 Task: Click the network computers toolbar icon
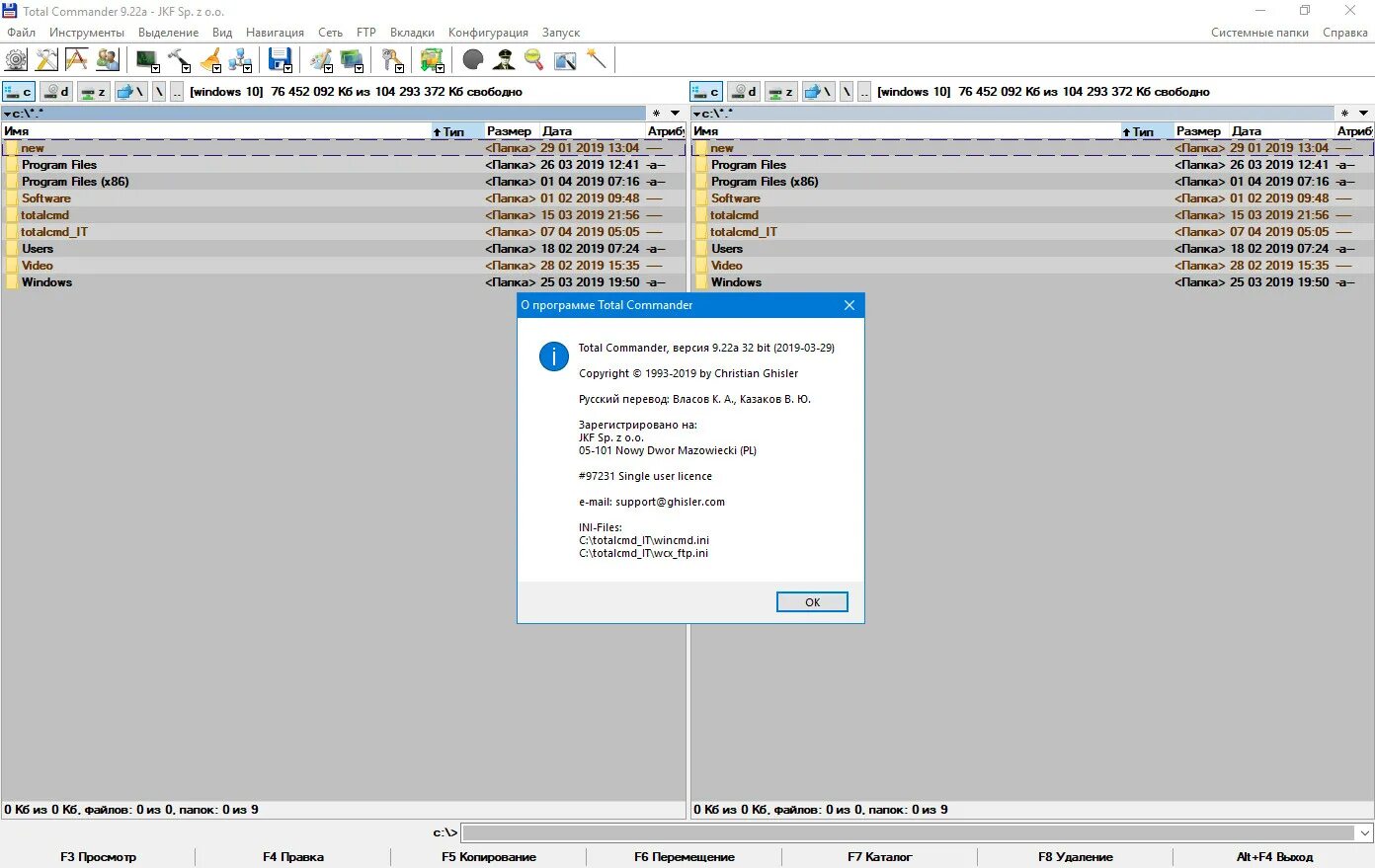pos(239,60)
